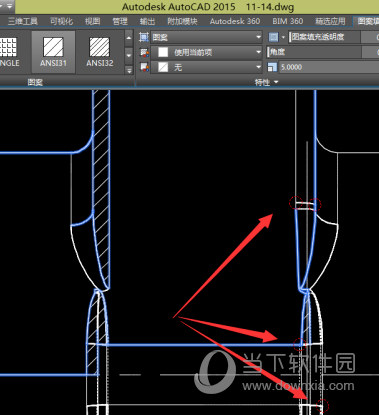
Task: Click pattern gallery up arrow
Action: point(129,38)
